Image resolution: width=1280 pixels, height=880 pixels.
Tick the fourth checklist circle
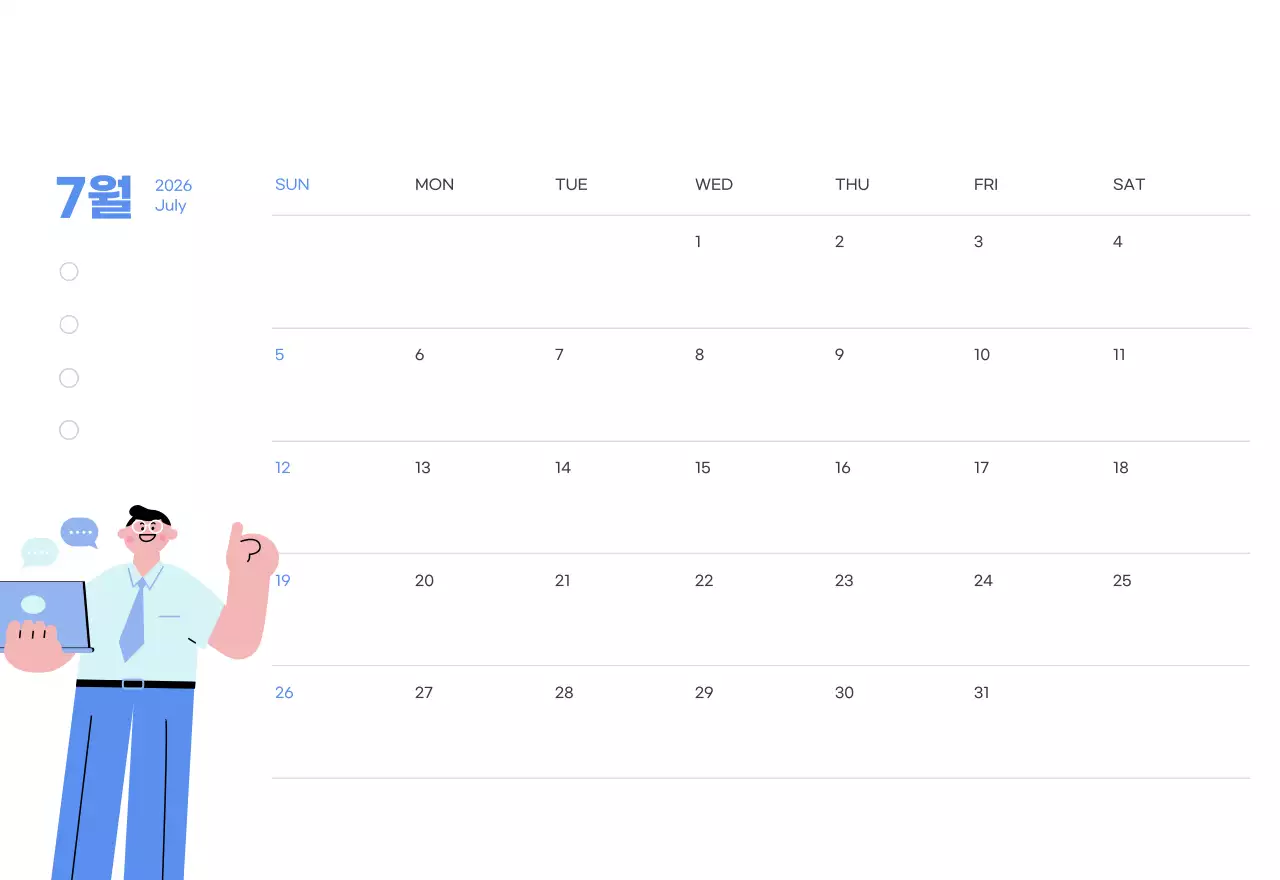69,430
